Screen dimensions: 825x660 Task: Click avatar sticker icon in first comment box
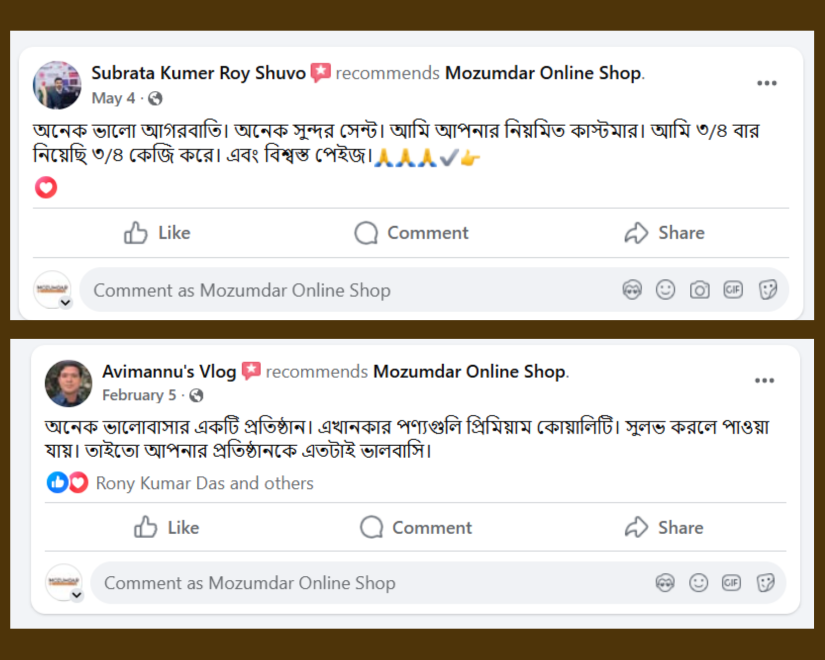[x=632, y=290]
